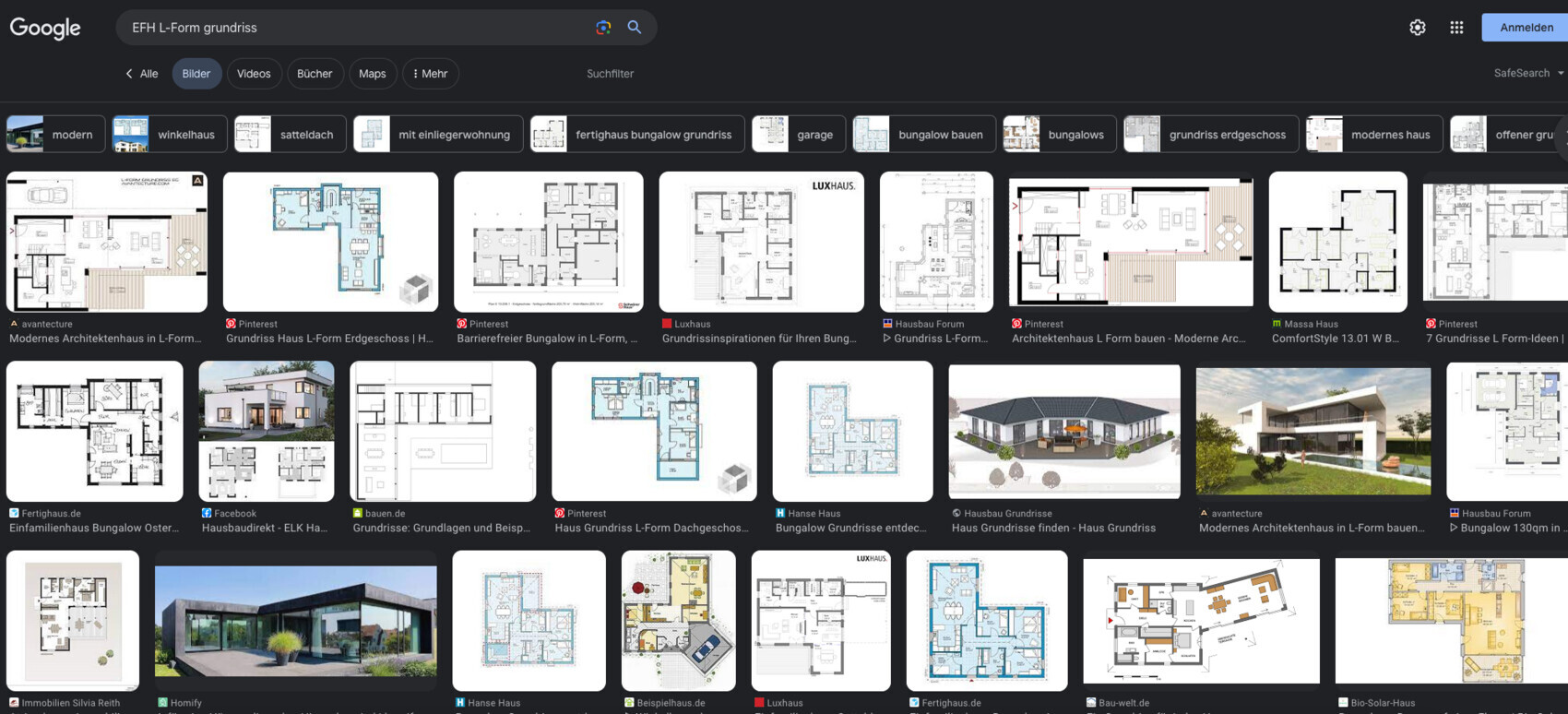Open the Google apps grid icon
This screenshot has width=1568, height=714.
1456,28
